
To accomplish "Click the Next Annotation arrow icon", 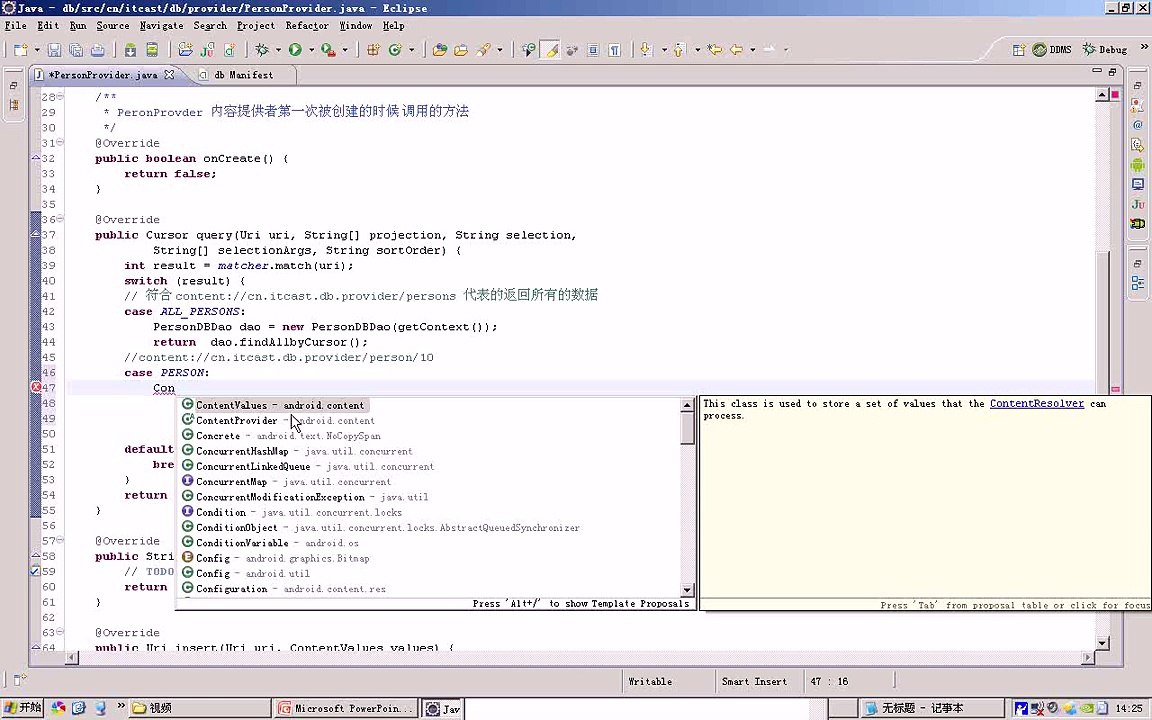I will coord(646,50).
